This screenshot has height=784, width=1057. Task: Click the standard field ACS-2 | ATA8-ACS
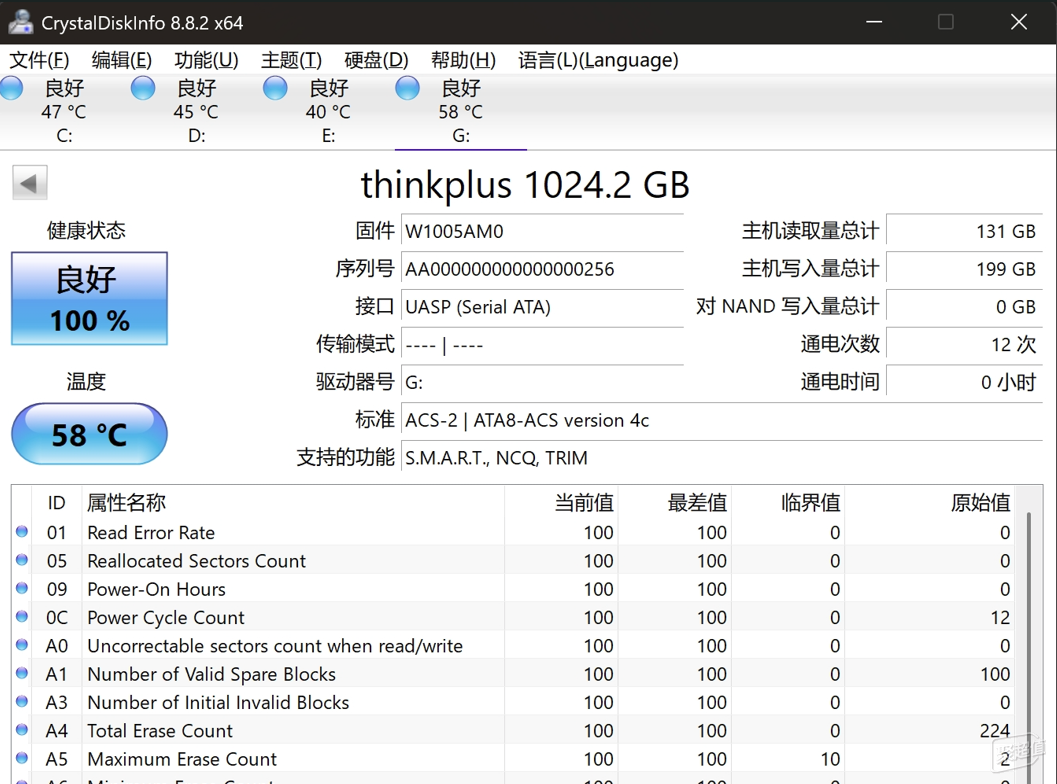(x=722, y=420)
